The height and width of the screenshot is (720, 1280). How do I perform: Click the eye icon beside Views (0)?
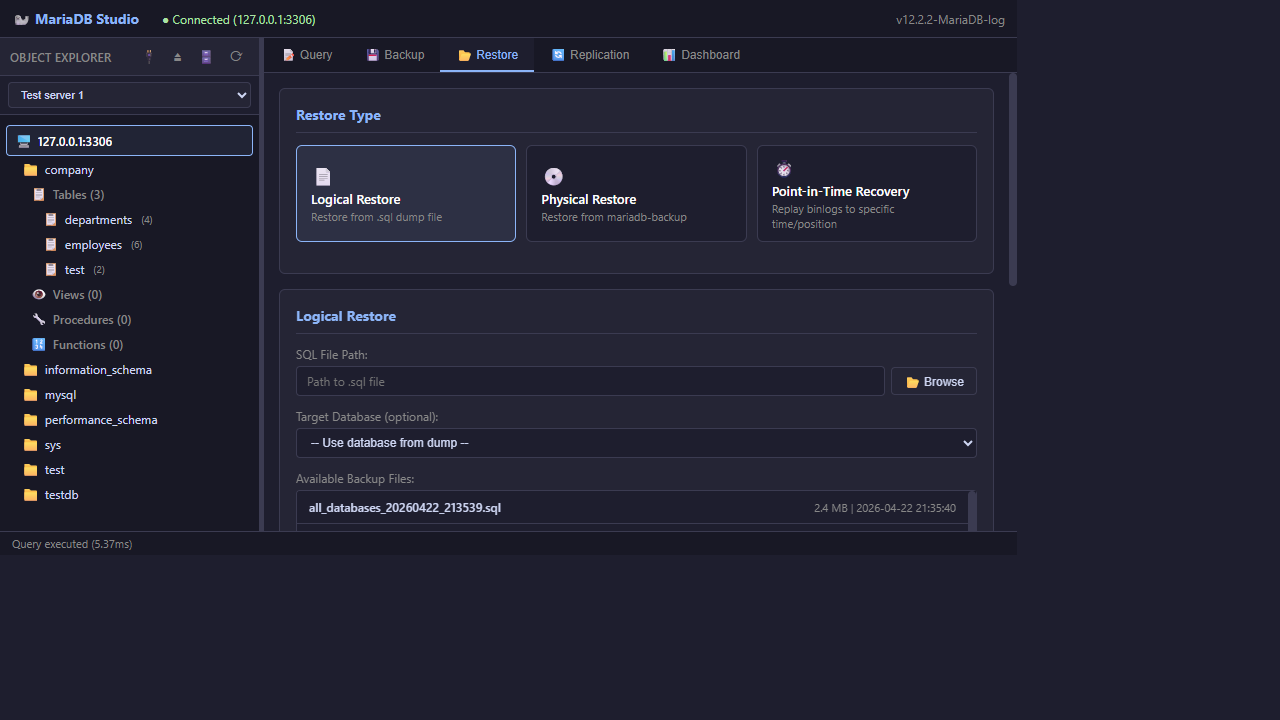point(39,294)
